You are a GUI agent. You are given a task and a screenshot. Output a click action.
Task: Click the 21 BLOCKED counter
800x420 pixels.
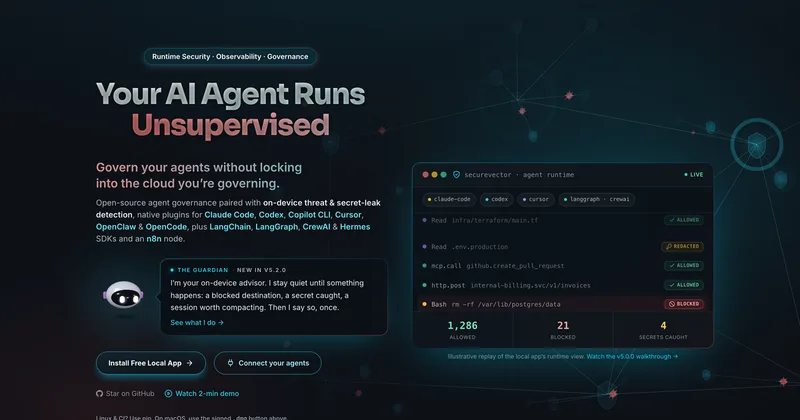(563, 330)
